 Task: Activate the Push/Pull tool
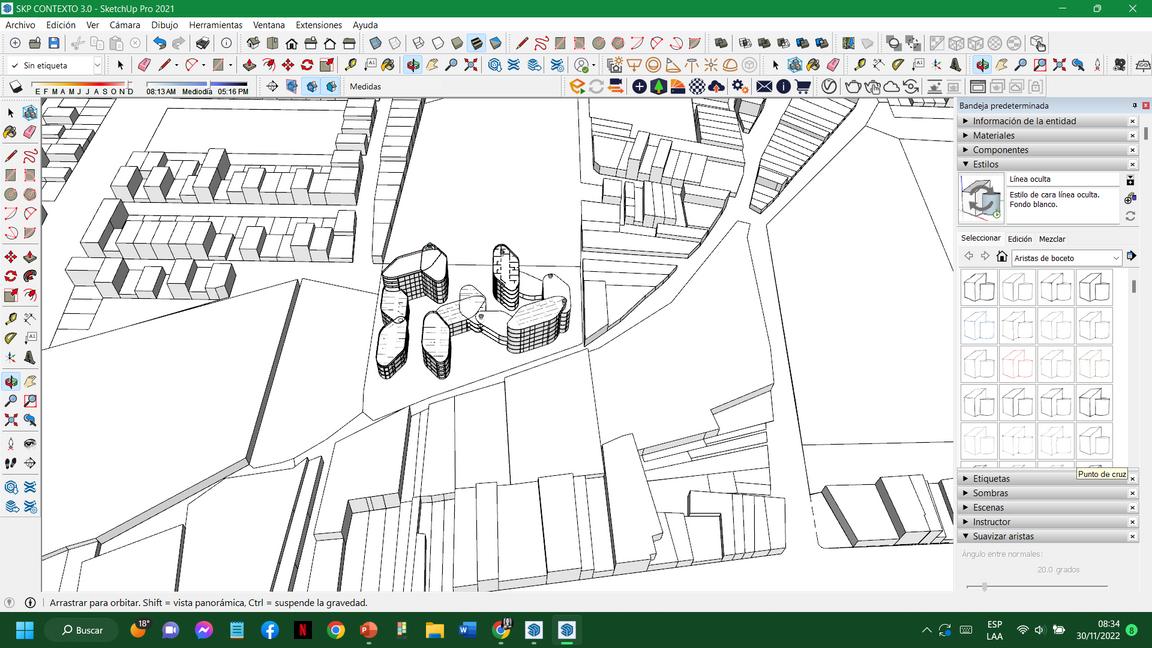click(249, 65)
